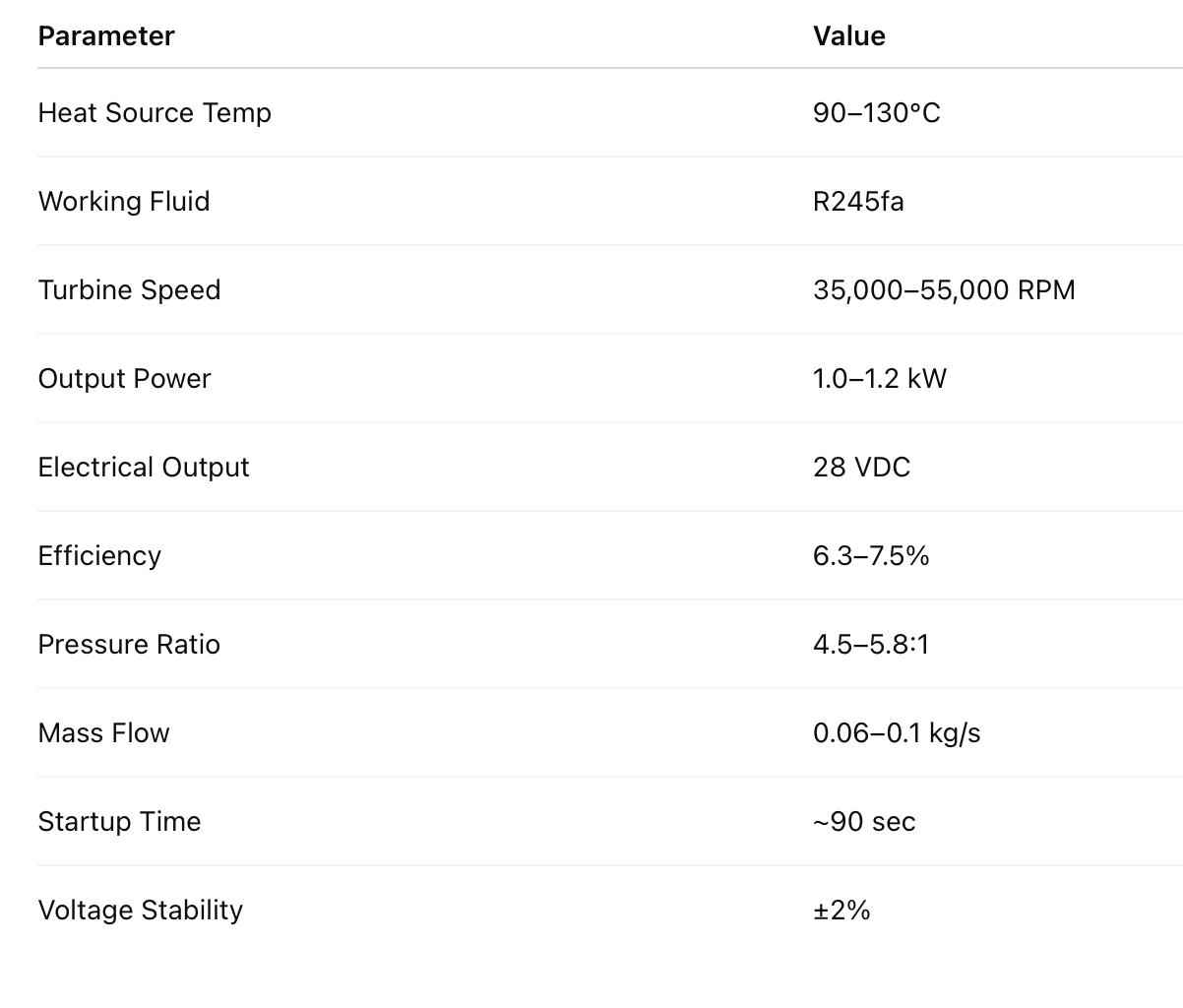This screenshot has width=1183, height=1008.
Task: Select the Efficiency row label
Action: point(99,556)
